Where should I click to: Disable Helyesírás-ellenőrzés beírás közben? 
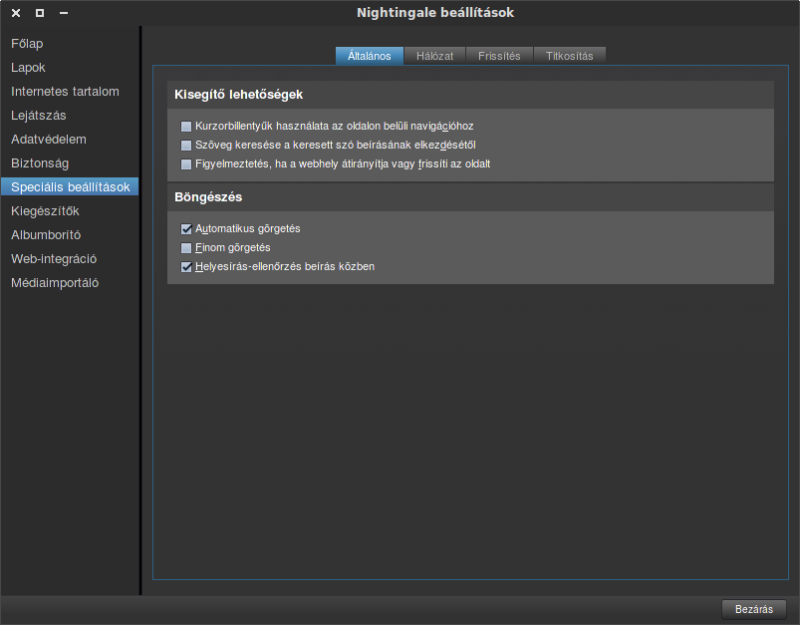186,267
